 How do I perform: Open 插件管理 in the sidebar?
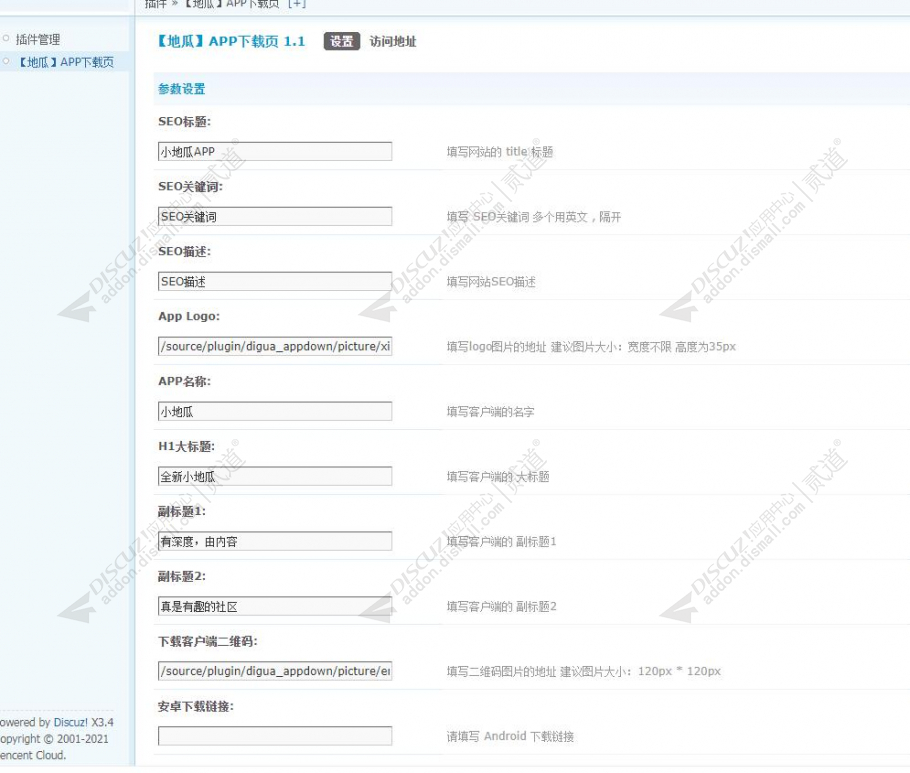coord(38,39)
